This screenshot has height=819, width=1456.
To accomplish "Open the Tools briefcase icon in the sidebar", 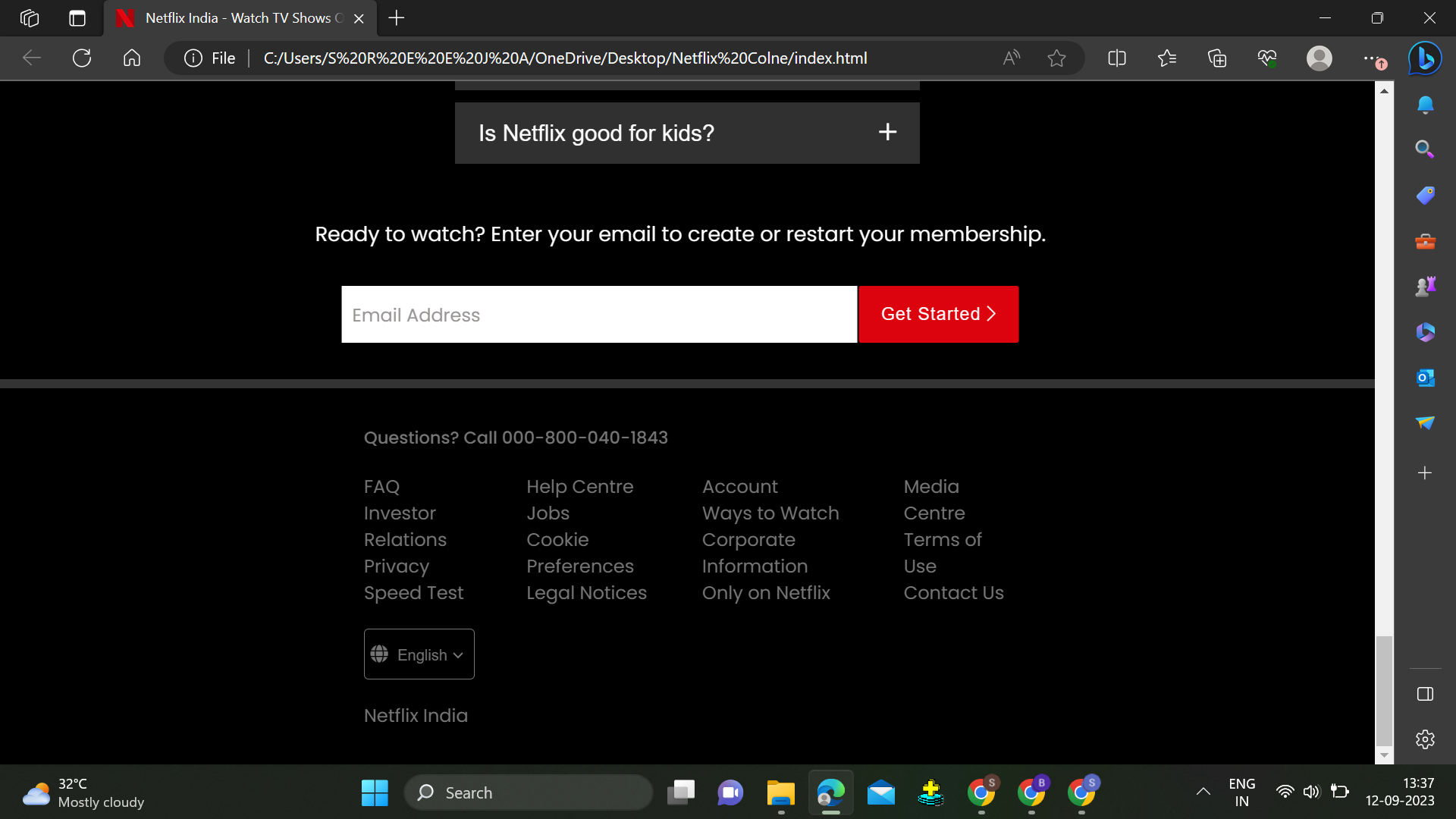I will [x=1425, y=241].
